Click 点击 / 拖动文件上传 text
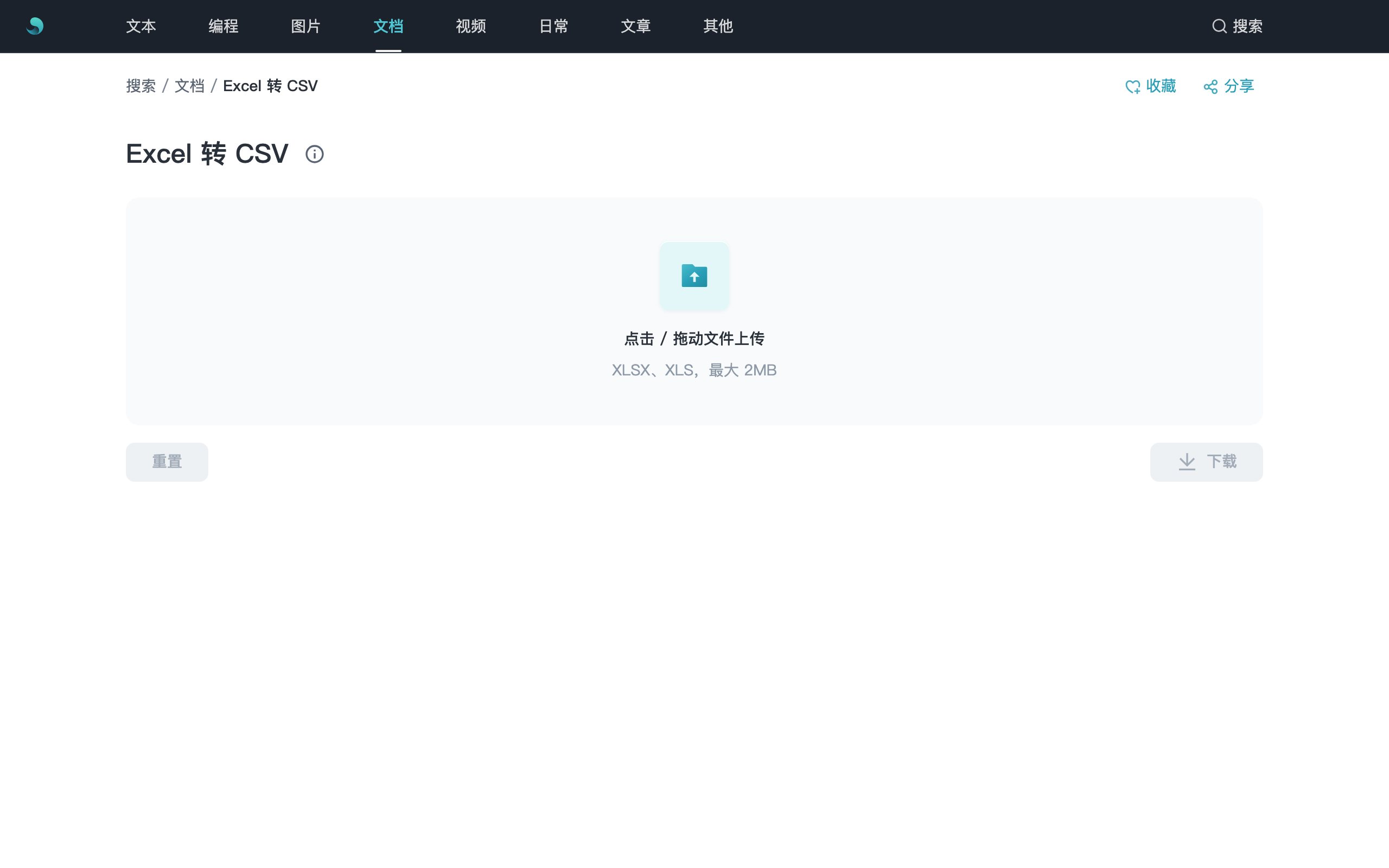Screen dimensions: 1389x868 click(694, 339)
